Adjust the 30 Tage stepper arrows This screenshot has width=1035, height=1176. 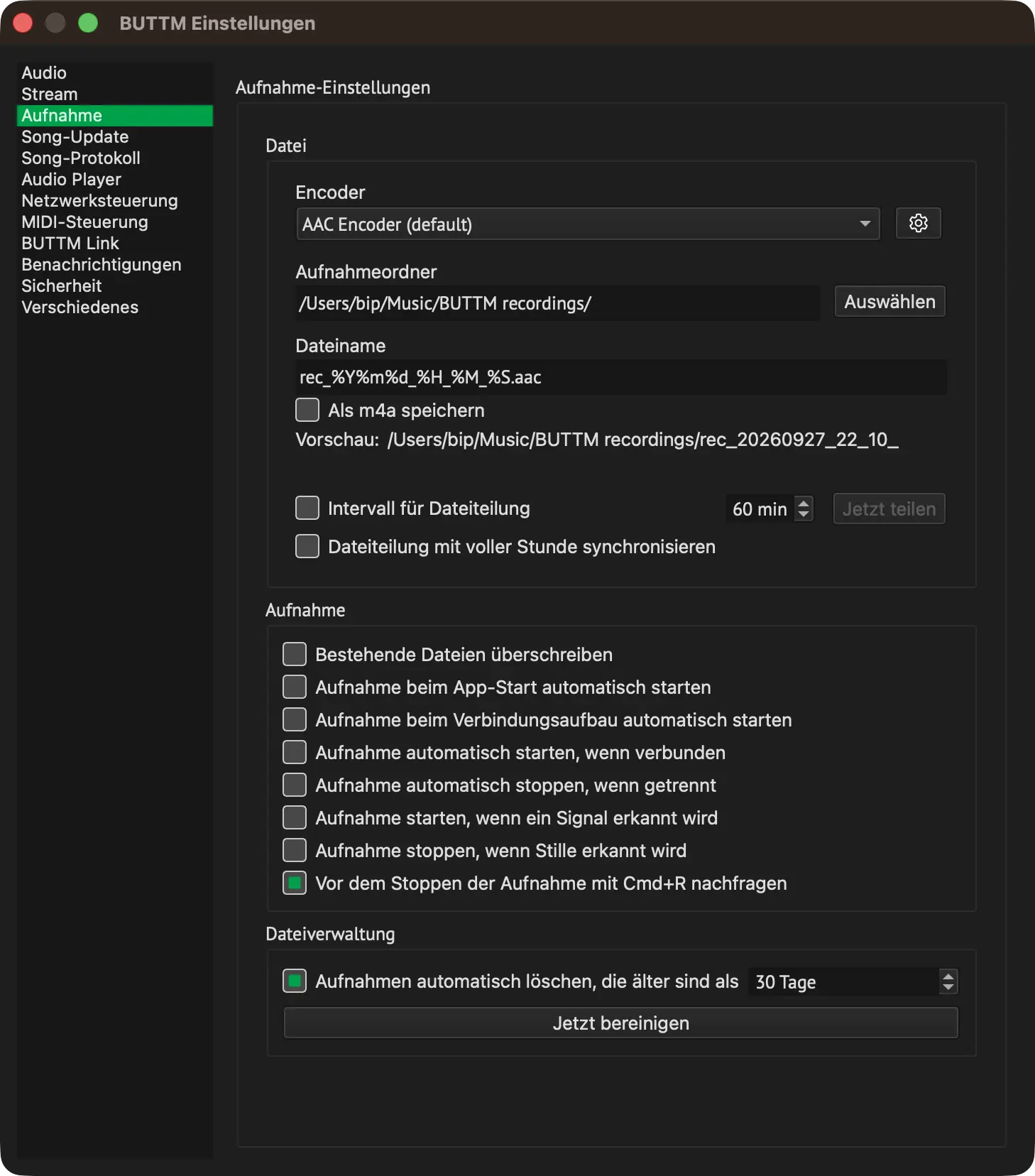click(948, 981)
